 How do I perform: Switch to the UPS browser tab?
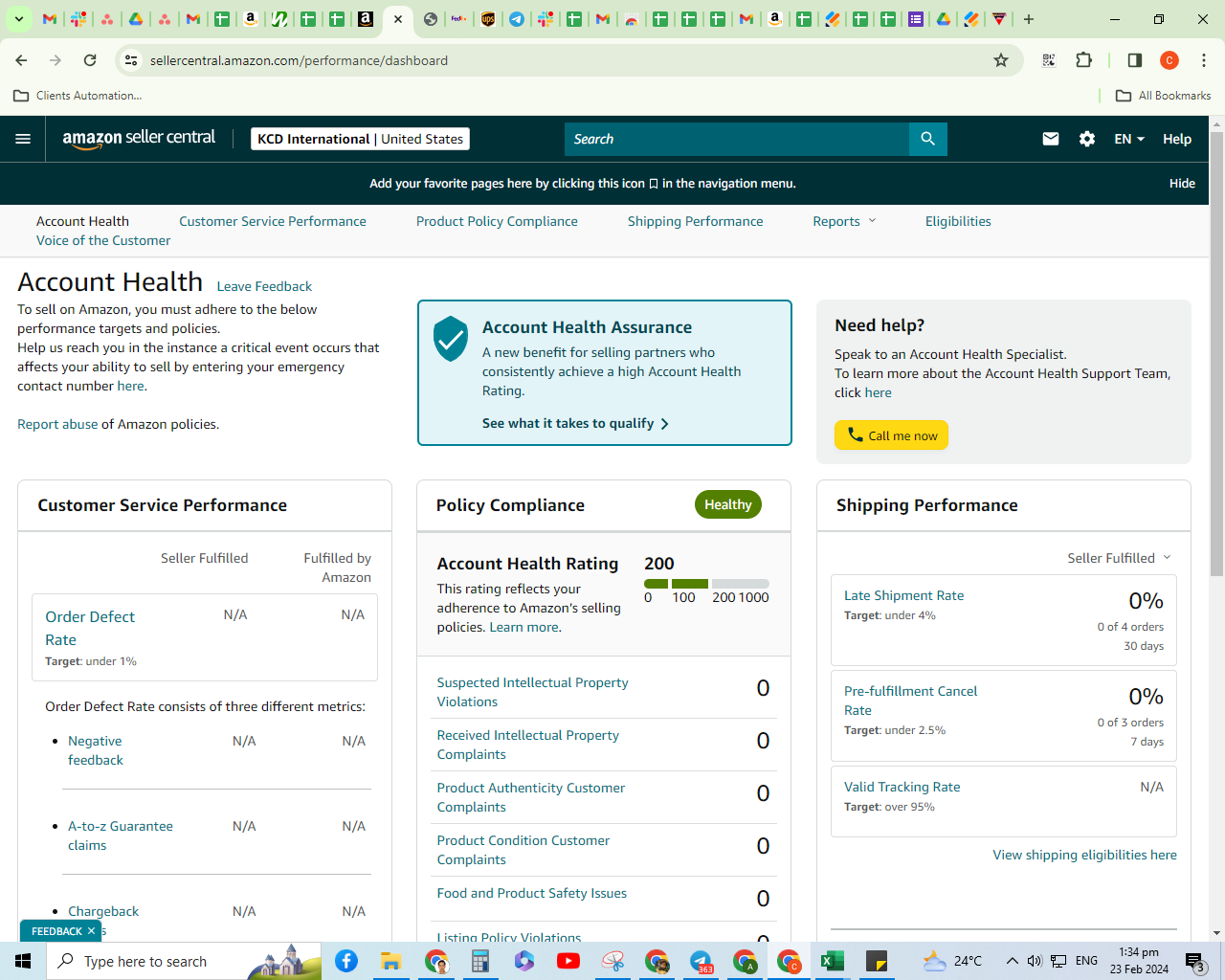click(x=488, y=19)
